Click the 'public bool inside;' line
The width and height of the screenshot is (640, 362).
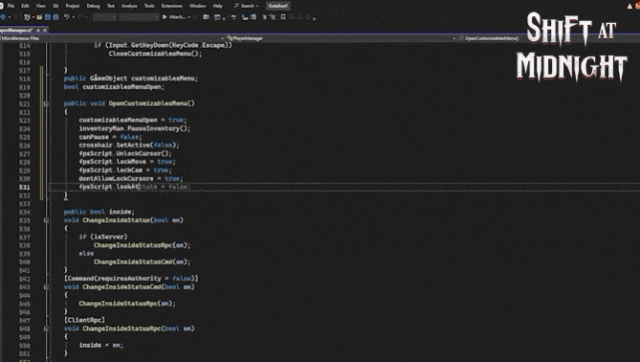tap(99, 212)
